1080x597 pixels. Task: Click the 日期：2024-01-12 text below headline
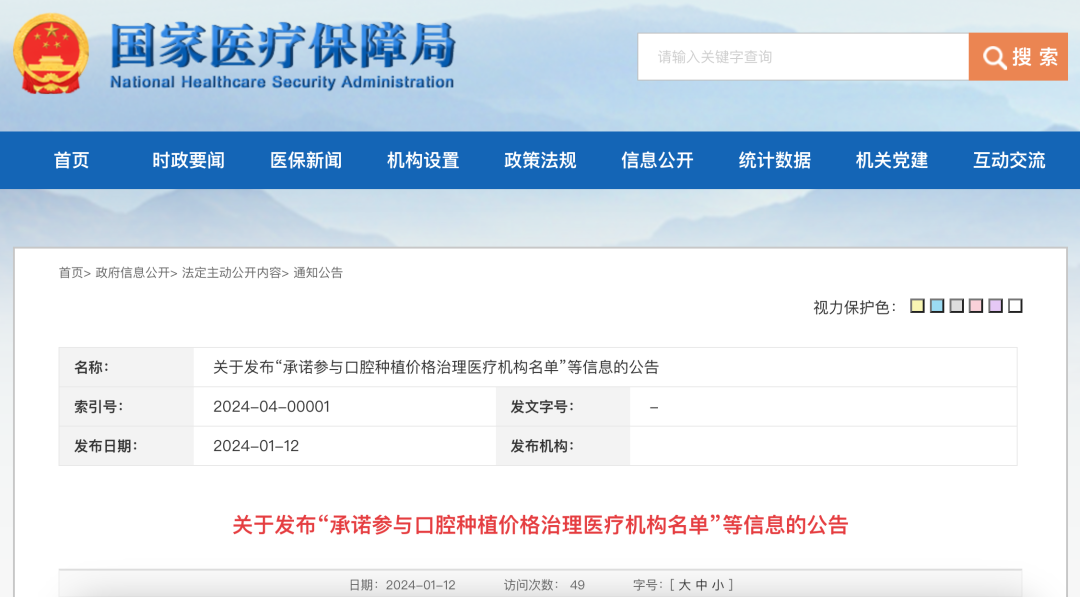[402, 585]
